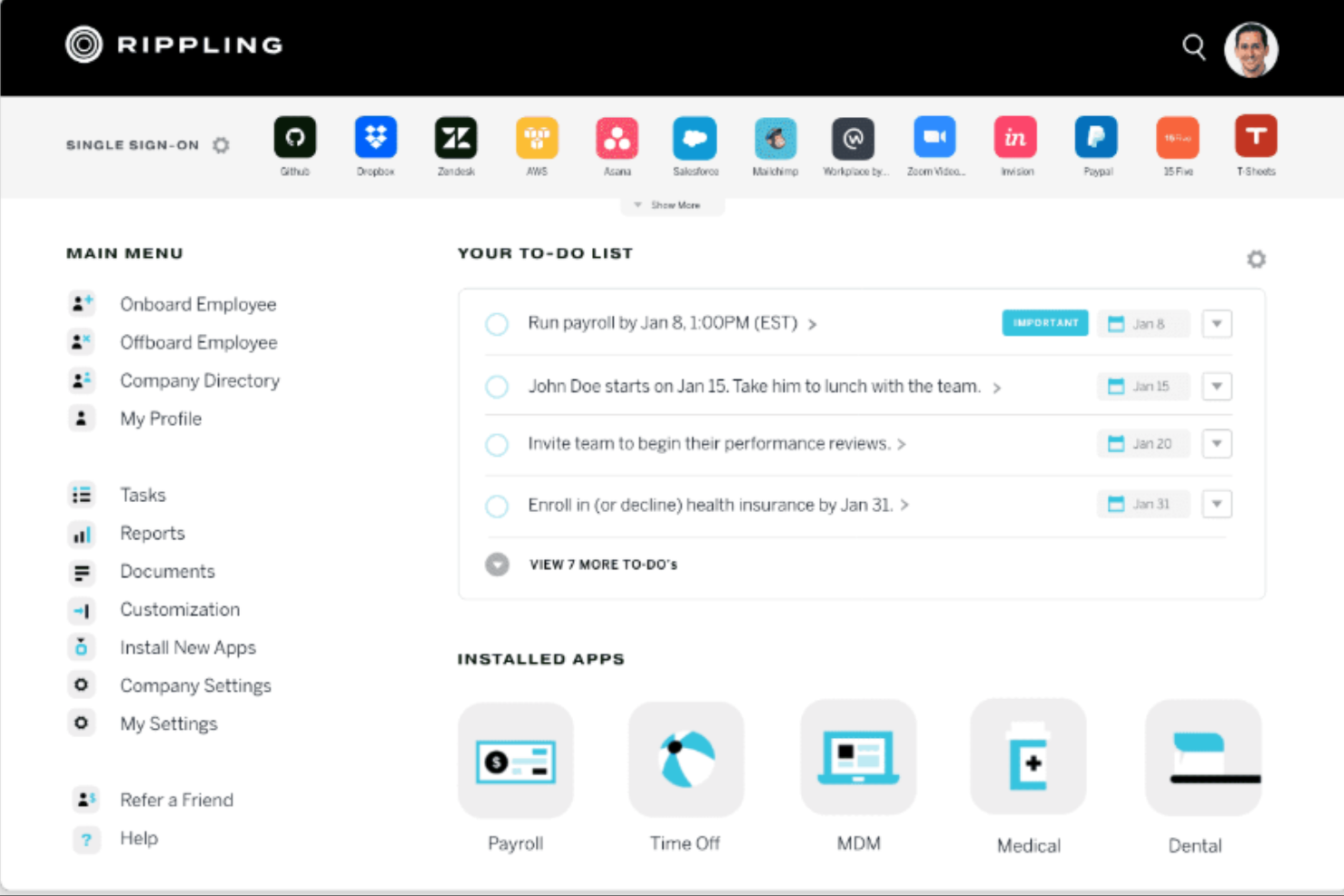
Task: Expand View 7 More To-Do's
Action: click(602, 565)
